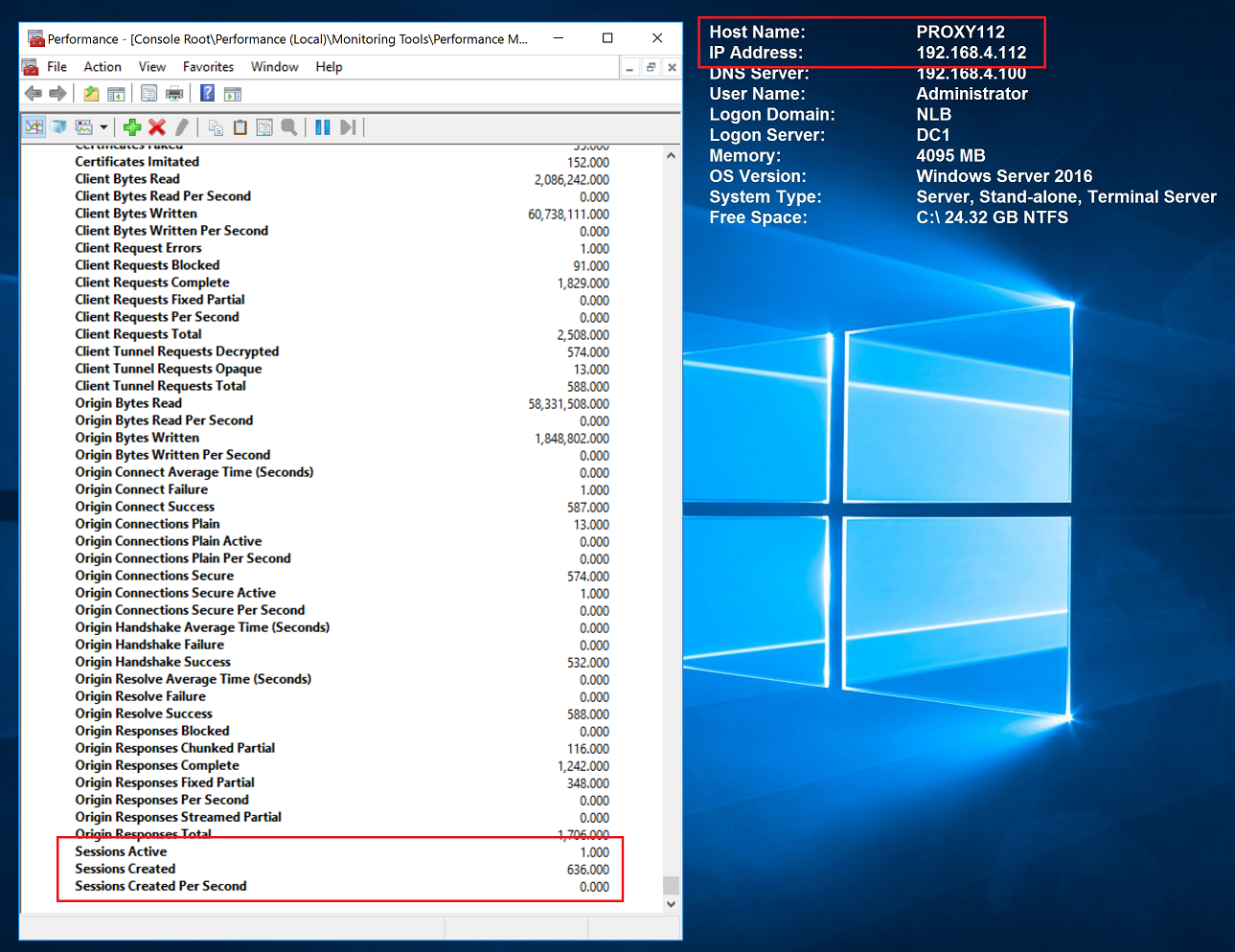
Task: Open the Action menu
Action: [103, 67]
